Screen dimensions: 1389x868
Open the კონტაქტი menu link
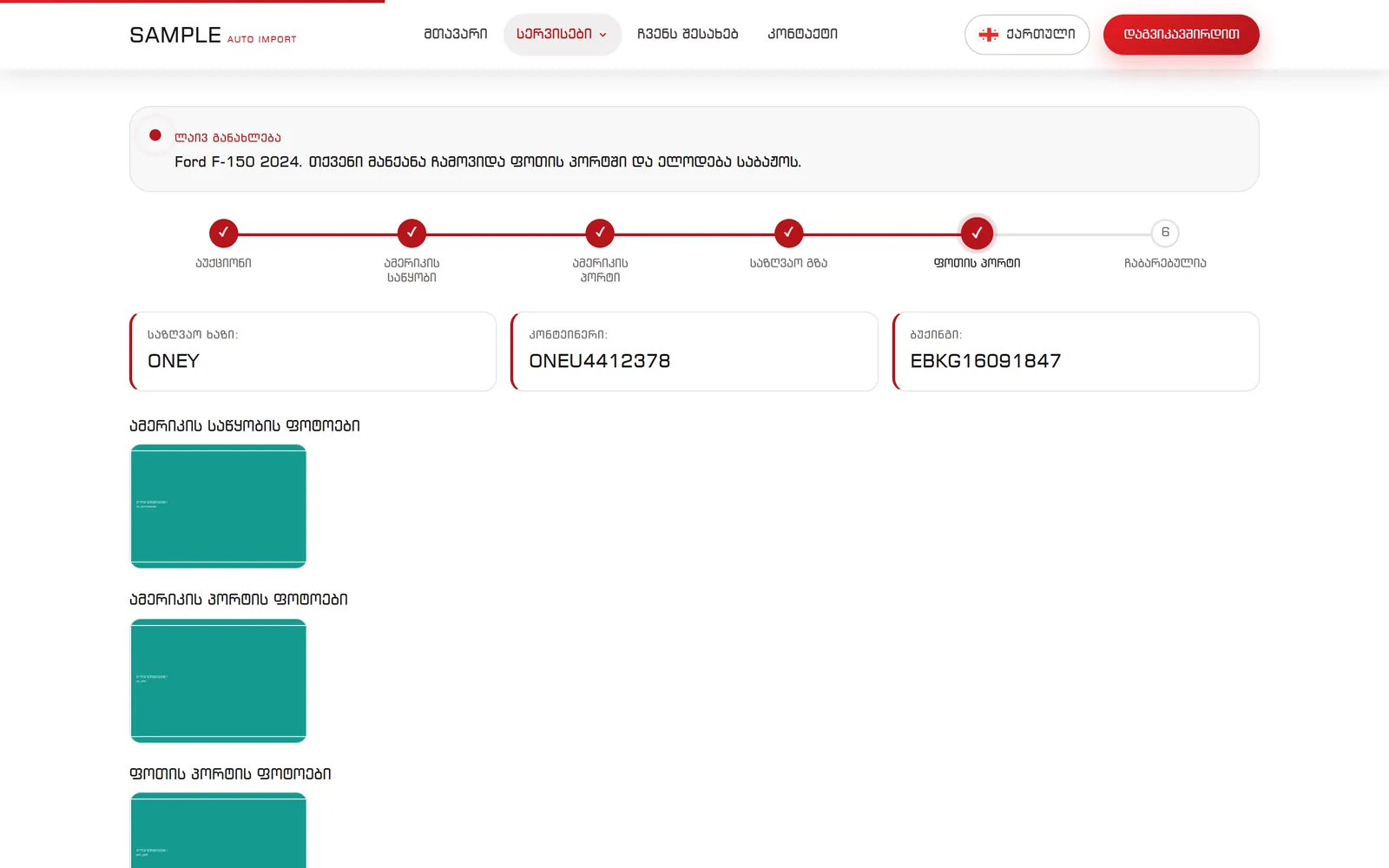pos(803,35)
